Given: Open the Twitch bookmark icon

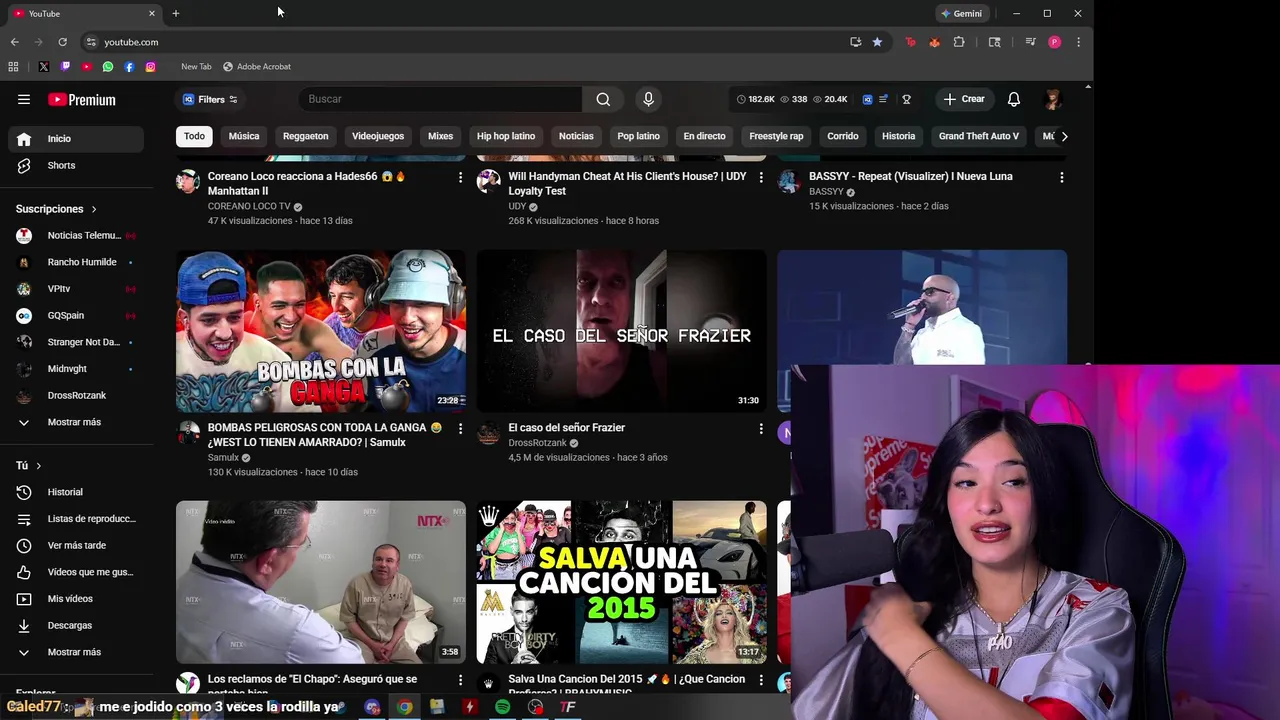Looking at the screenshot, I should pyautogui.click(x=65, y=67).
